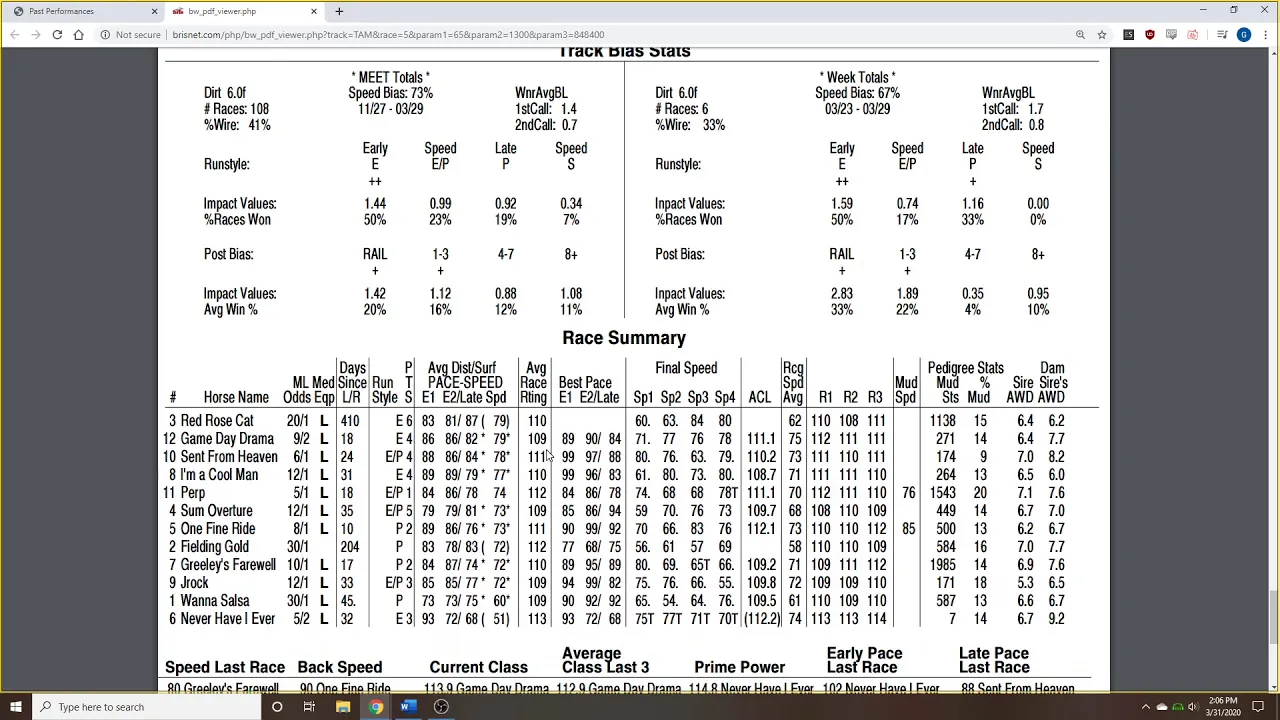This screenshot has width=1280, height=720.
Task: Open the Windows Start menu
Action: tap(16, 707)
